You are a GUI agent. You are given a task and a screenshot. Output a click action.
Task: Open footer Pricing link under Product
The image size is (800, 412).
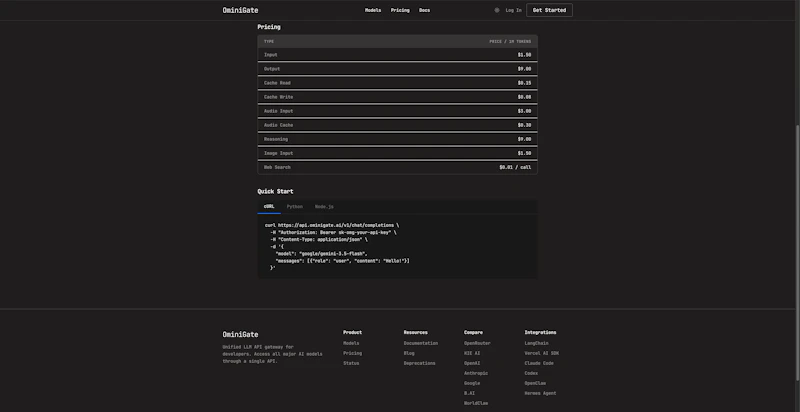coord(353,353)
